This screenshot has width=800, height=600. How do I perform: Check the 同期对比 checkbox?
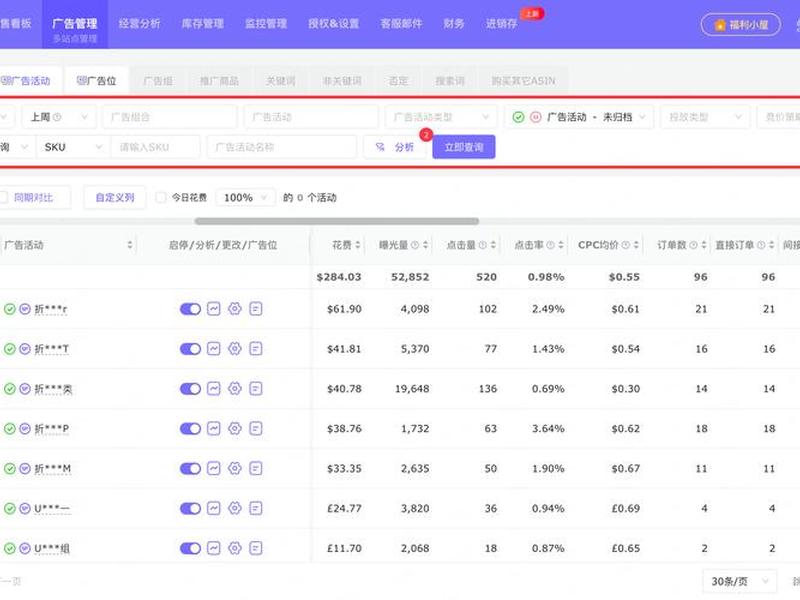click(3, 197)
